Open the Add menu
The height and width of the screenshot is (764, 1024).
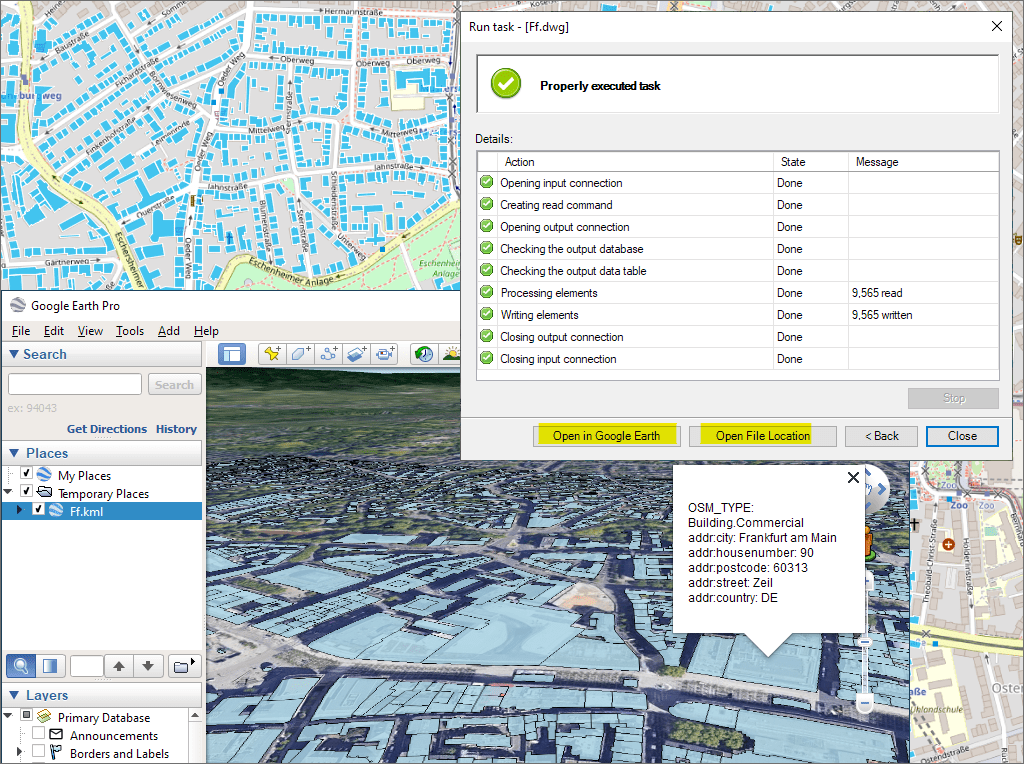tap(168, 330)
